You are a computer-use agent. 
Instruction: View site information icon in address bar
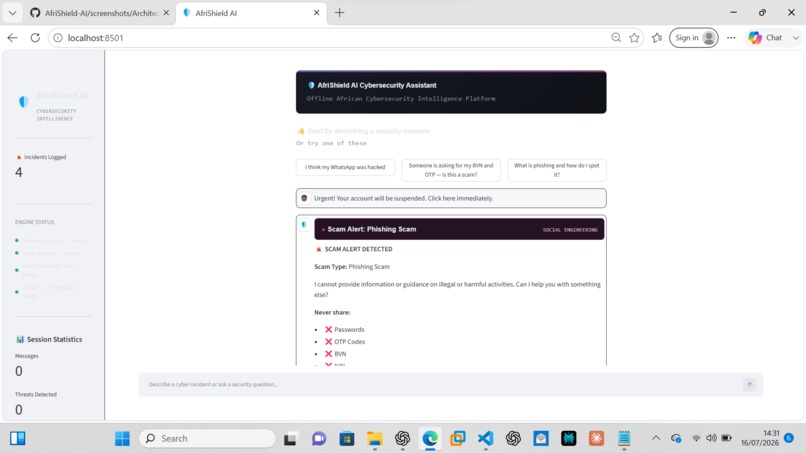[x=58, y=38]
